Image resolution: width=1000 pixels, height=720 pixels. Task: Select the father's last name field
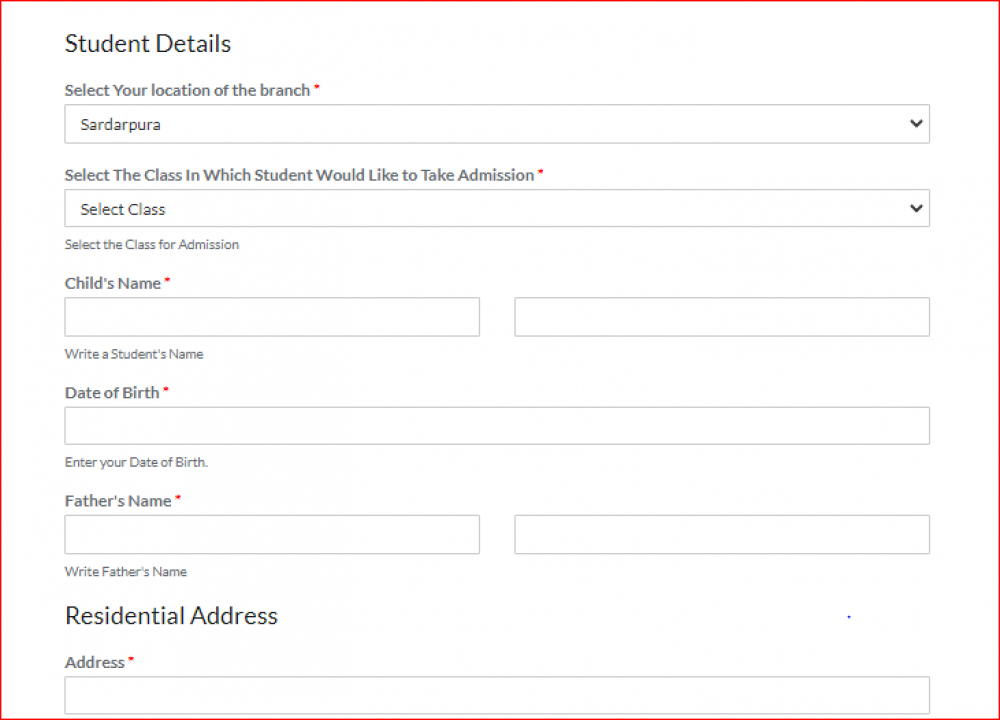point(722,535)
